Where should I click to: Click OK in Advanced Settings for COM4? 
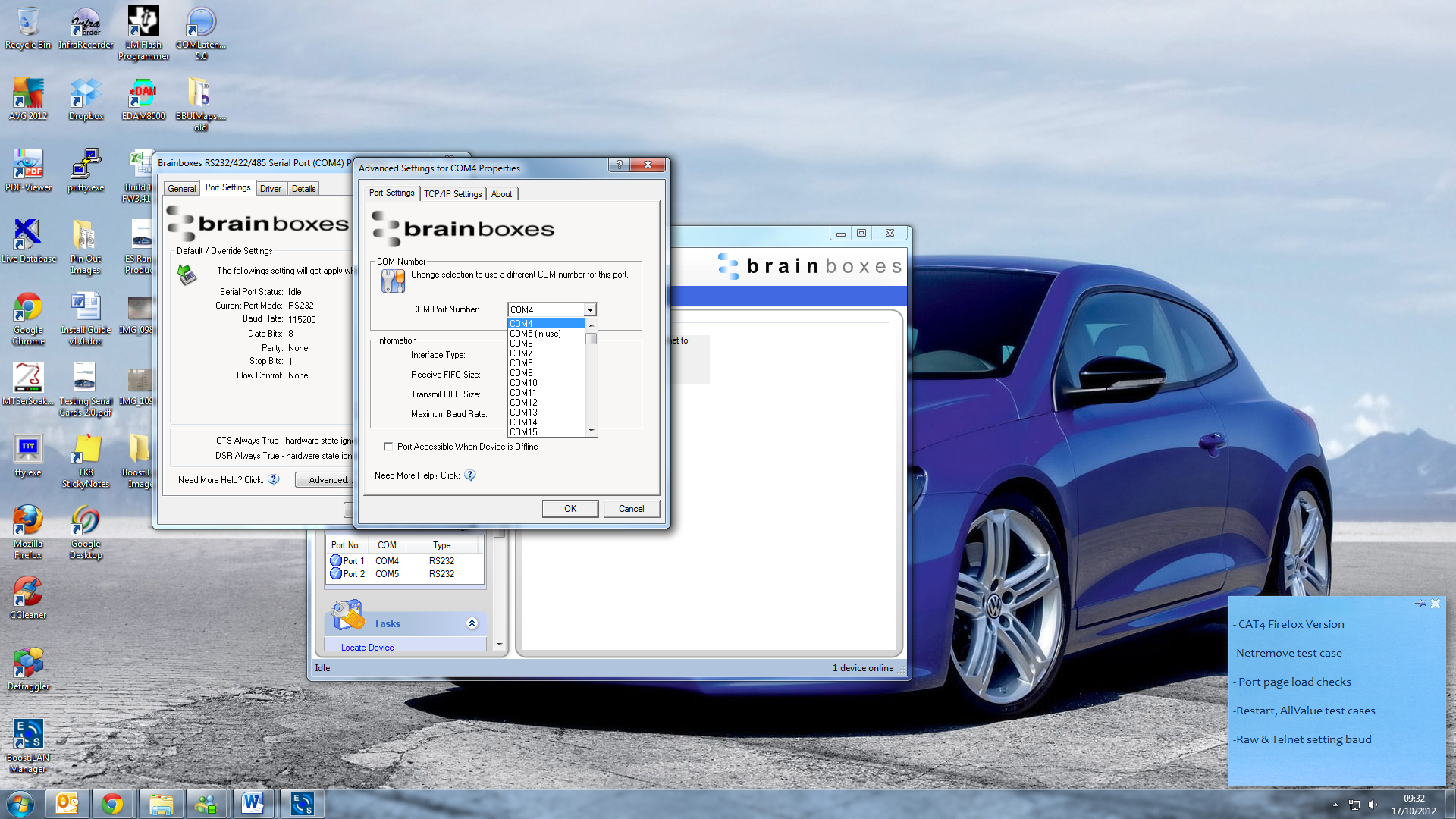[570, 508]
